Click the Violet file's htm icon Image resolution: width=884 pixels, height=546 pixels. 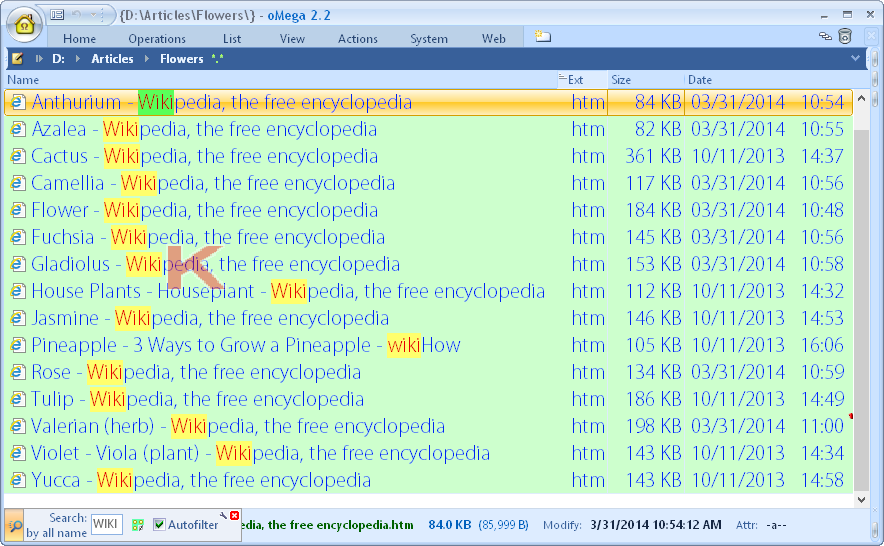point(18,453)
